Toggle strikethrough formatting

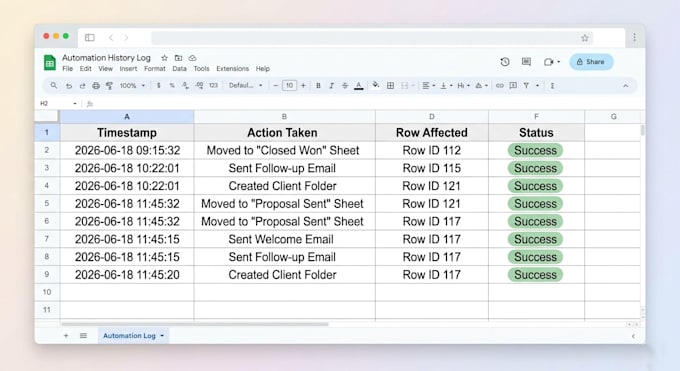point(345,86)
